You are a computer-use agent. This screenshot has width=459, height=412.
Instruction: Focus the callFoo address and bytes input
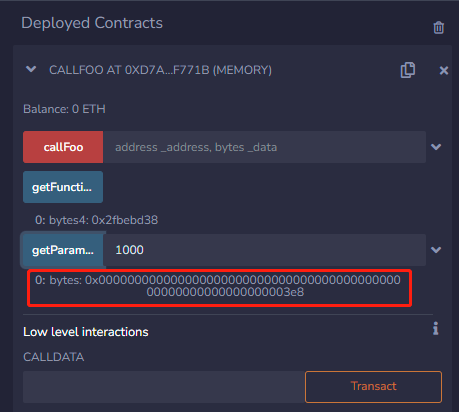click(264, 147)
